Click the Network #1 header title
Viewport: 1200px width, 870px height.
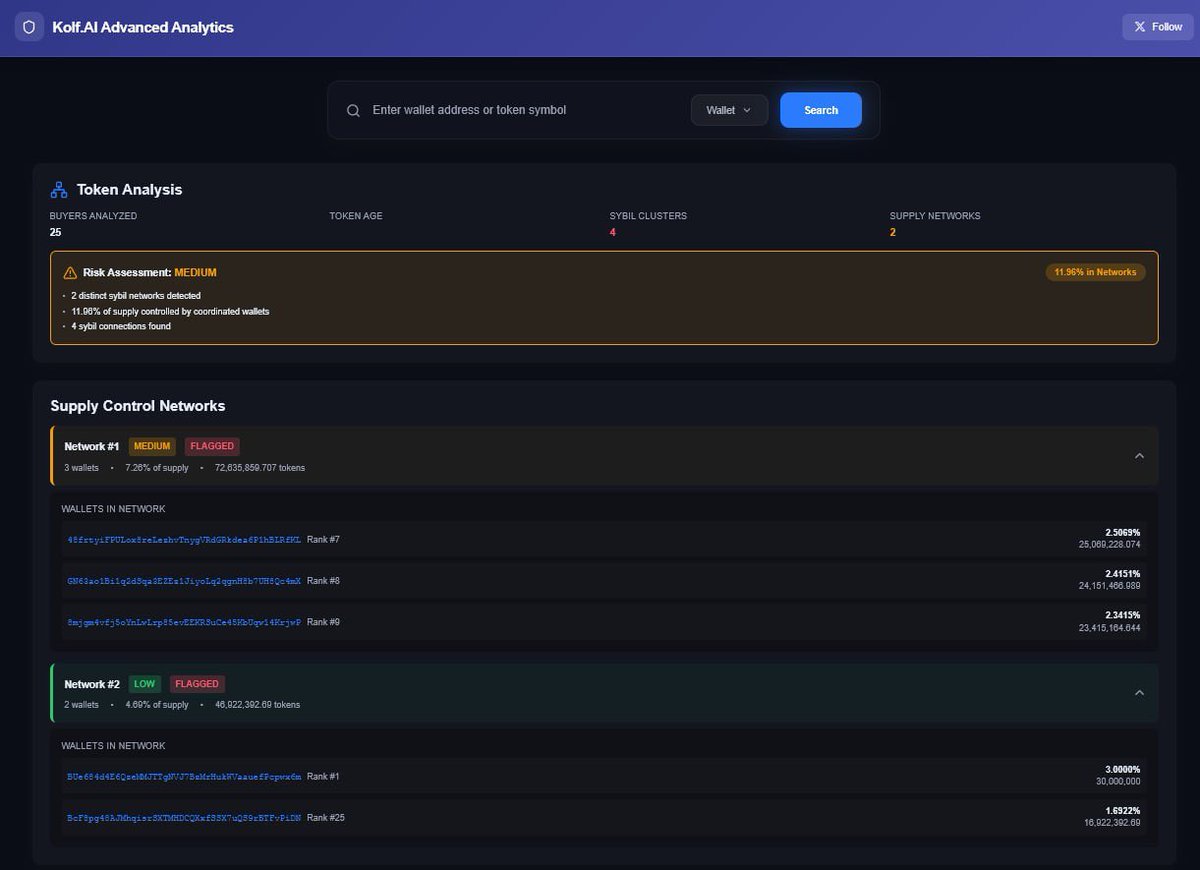click(92, 446)
